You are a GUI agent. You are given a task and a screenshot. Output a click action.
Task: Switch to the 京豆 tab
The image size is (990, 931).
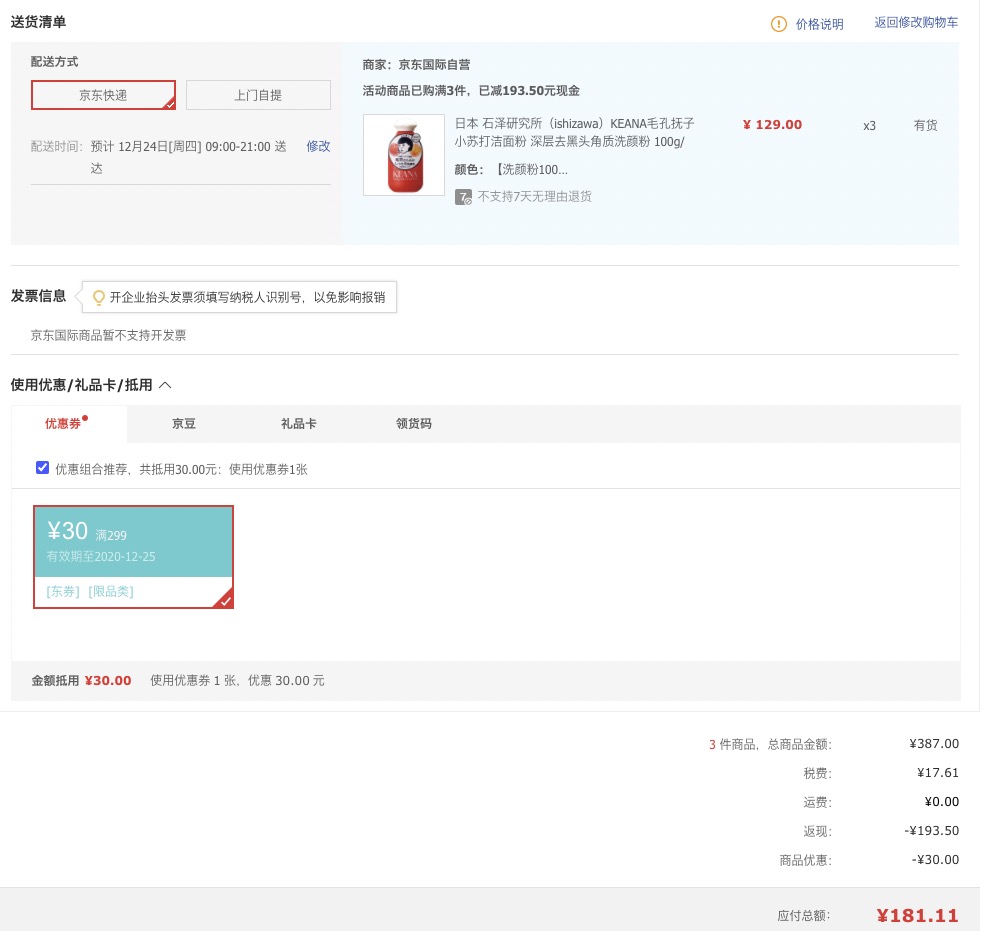184,424
